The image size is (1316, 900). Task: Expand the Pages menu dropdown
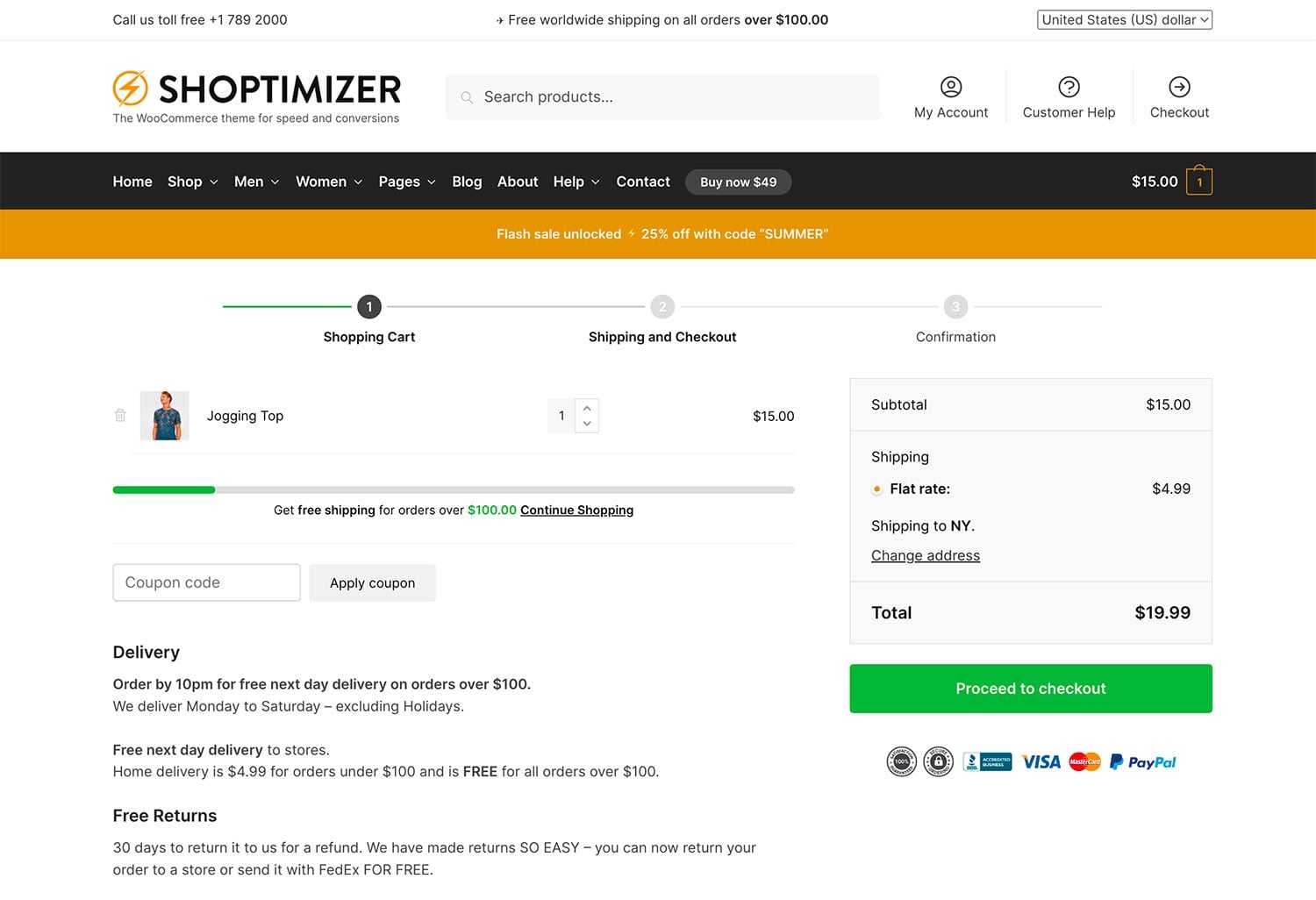pyautogui.click(x=407, y=182)
